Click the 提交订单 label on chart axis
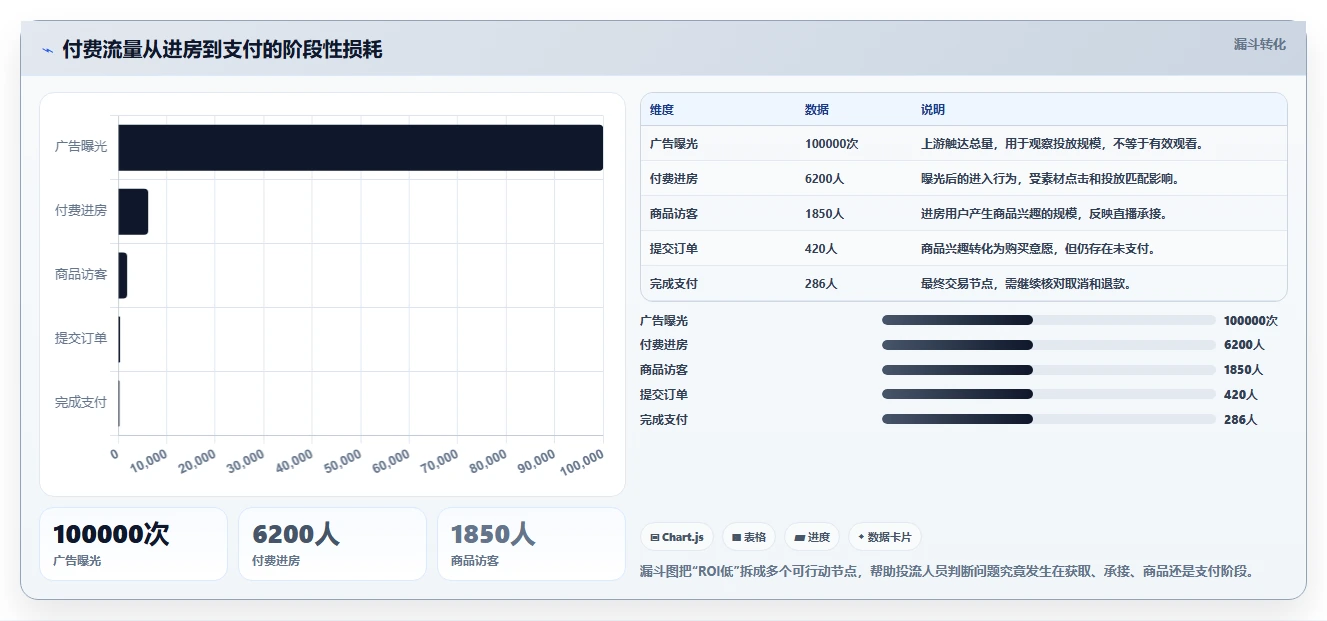The width and height of the screenshot is (1327, 621). (x=81, y=338)
